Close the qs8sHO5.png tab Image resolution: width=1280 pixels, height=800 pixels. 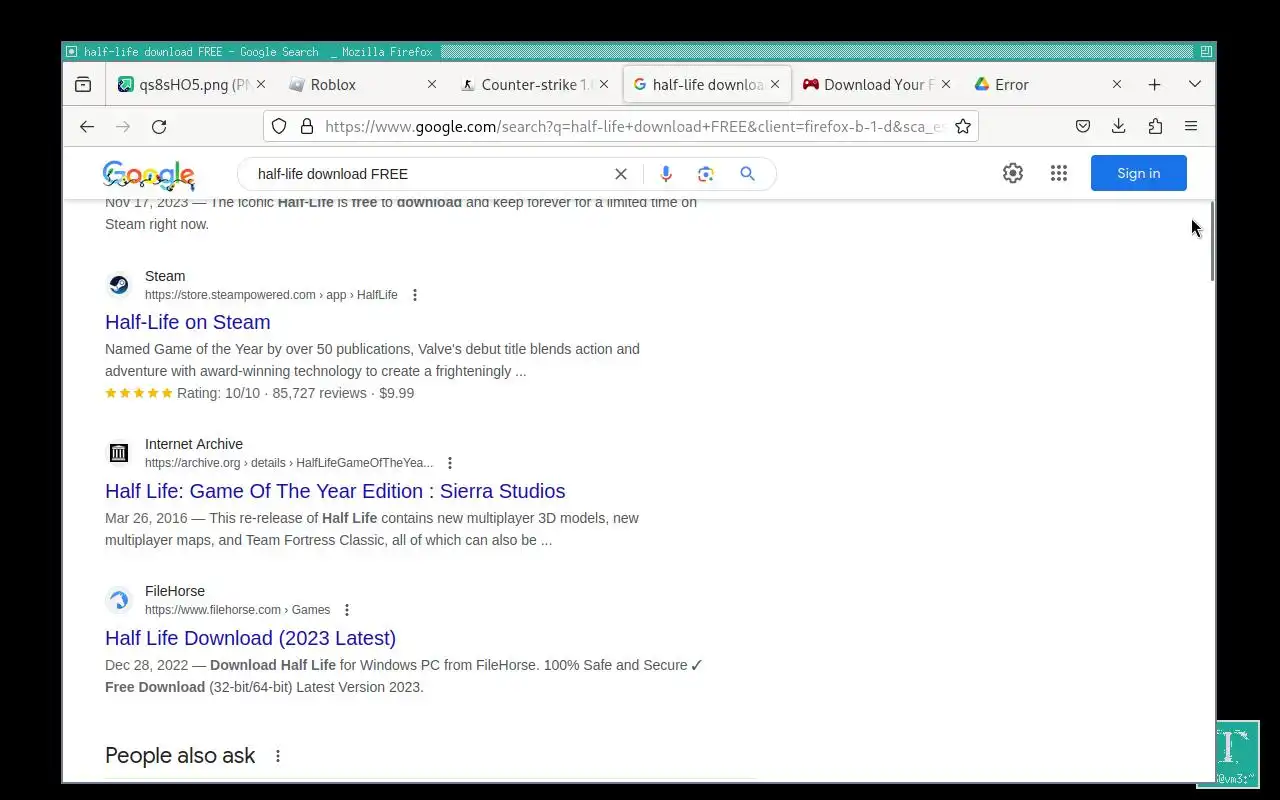tap(261, 85)
